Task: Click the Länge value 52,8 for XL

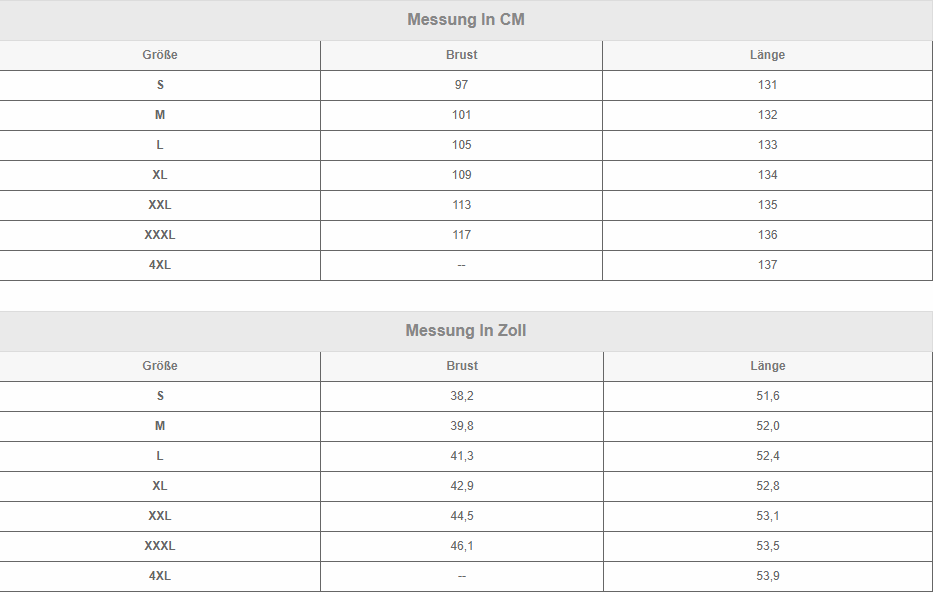Action: tap(768, 486)
